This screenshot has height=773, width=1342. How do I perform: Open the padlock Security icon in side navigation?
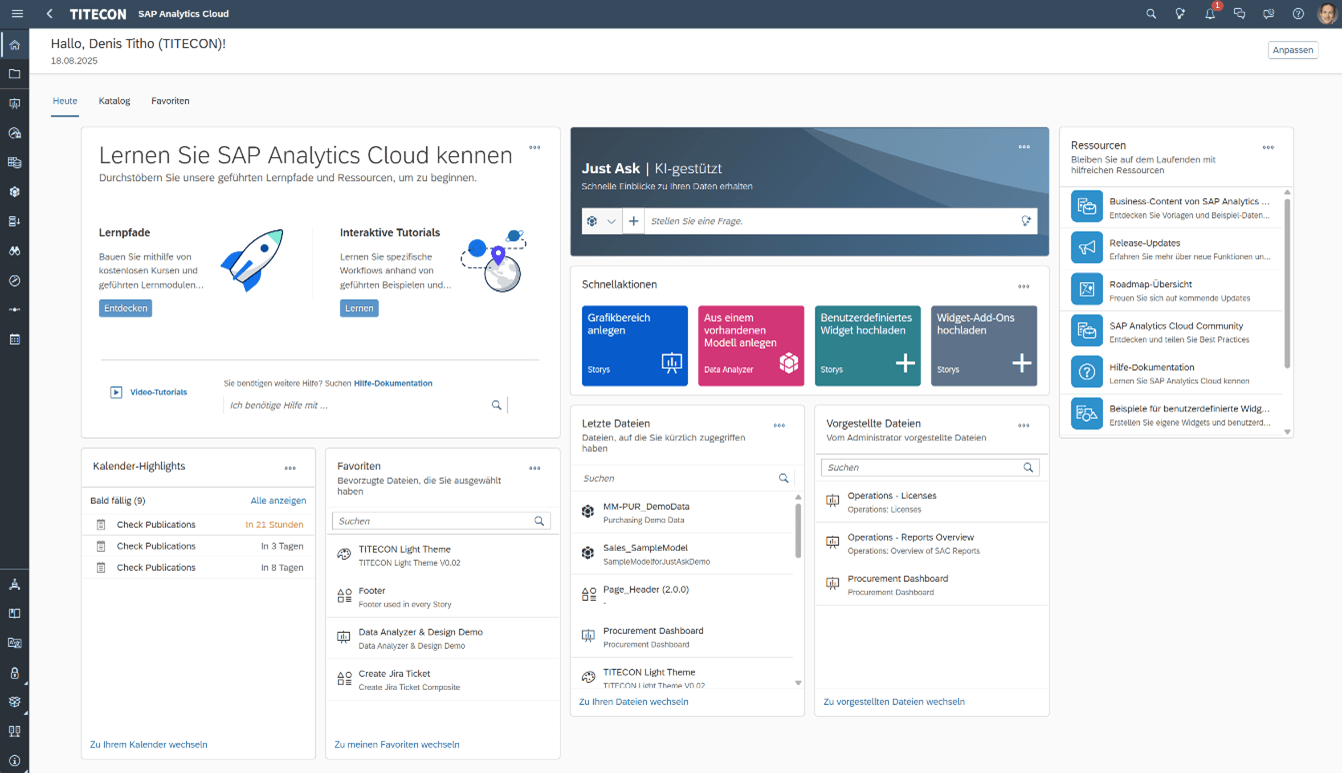point(14,673)
